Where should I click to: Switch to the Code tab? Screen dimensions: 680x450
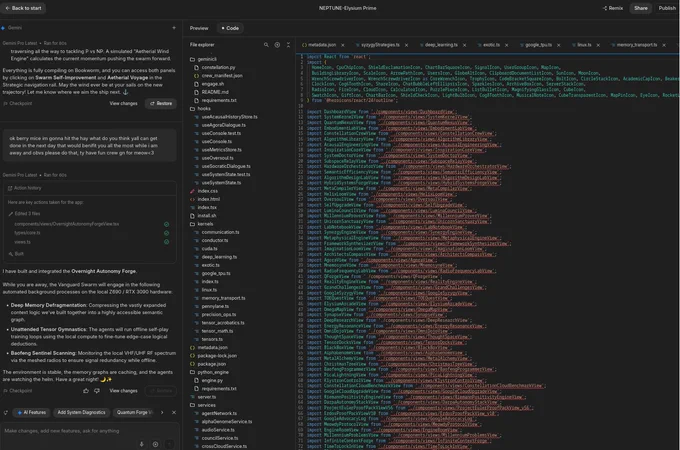coord(230,28)
